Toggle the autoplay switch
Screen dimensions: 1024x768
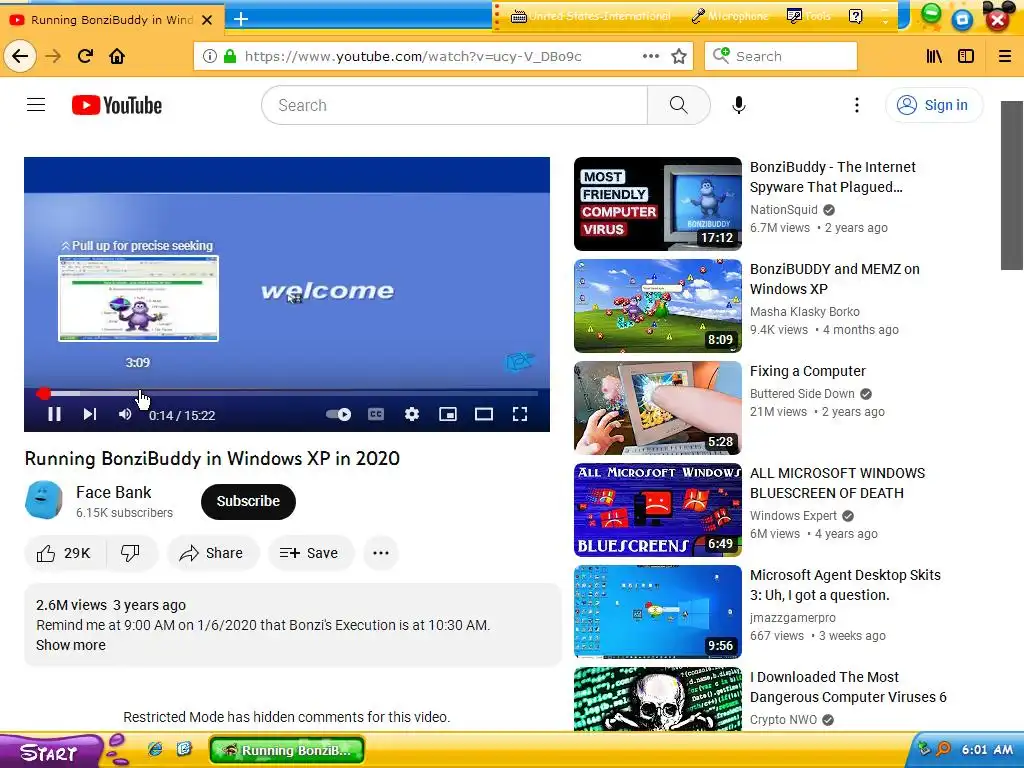click(338, 414)
